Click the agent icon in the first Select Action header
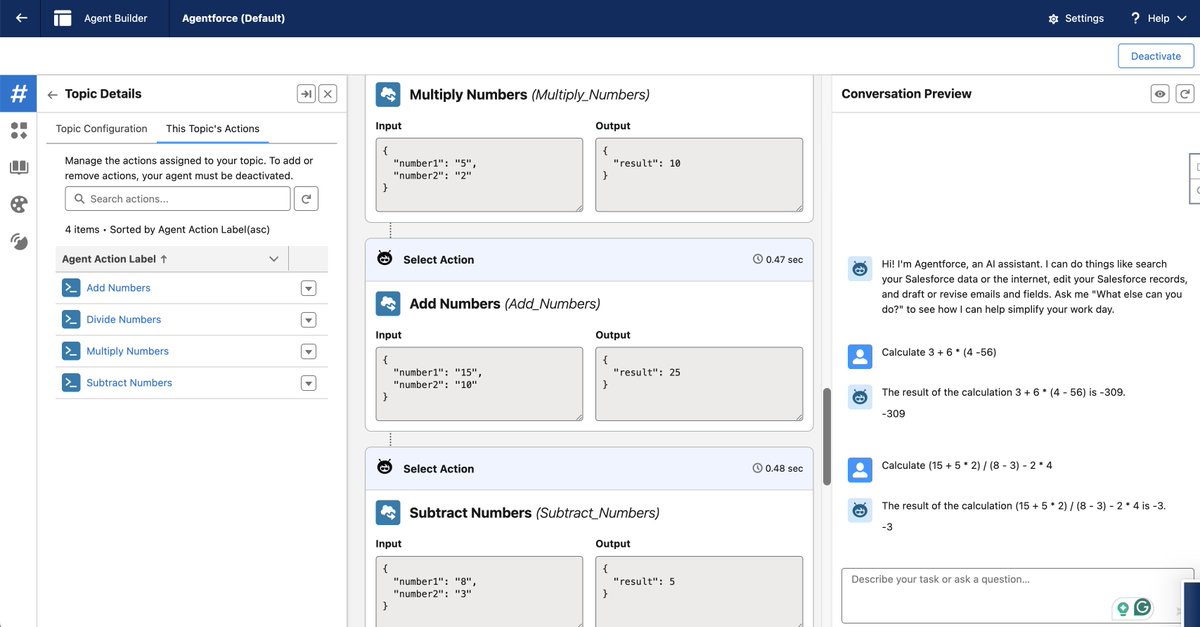Viewport: 1200px width, 627px height. [x=384, y=259]
